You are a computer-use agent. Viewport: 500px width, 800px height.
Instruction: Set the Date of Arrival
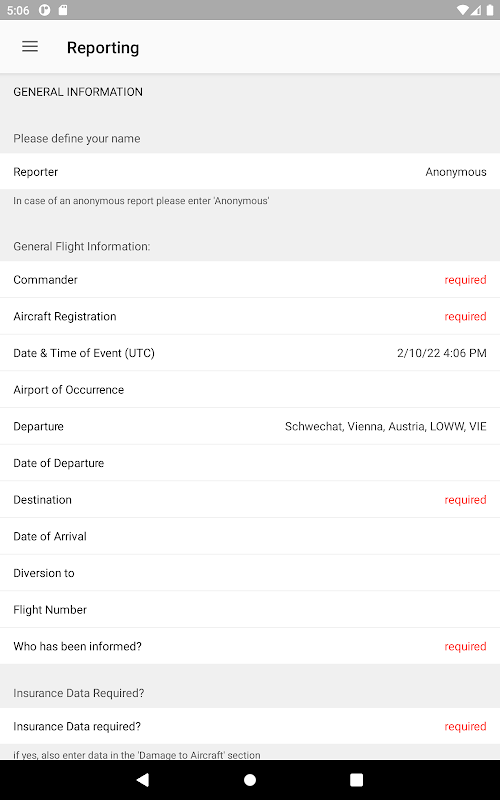(250, 536)
